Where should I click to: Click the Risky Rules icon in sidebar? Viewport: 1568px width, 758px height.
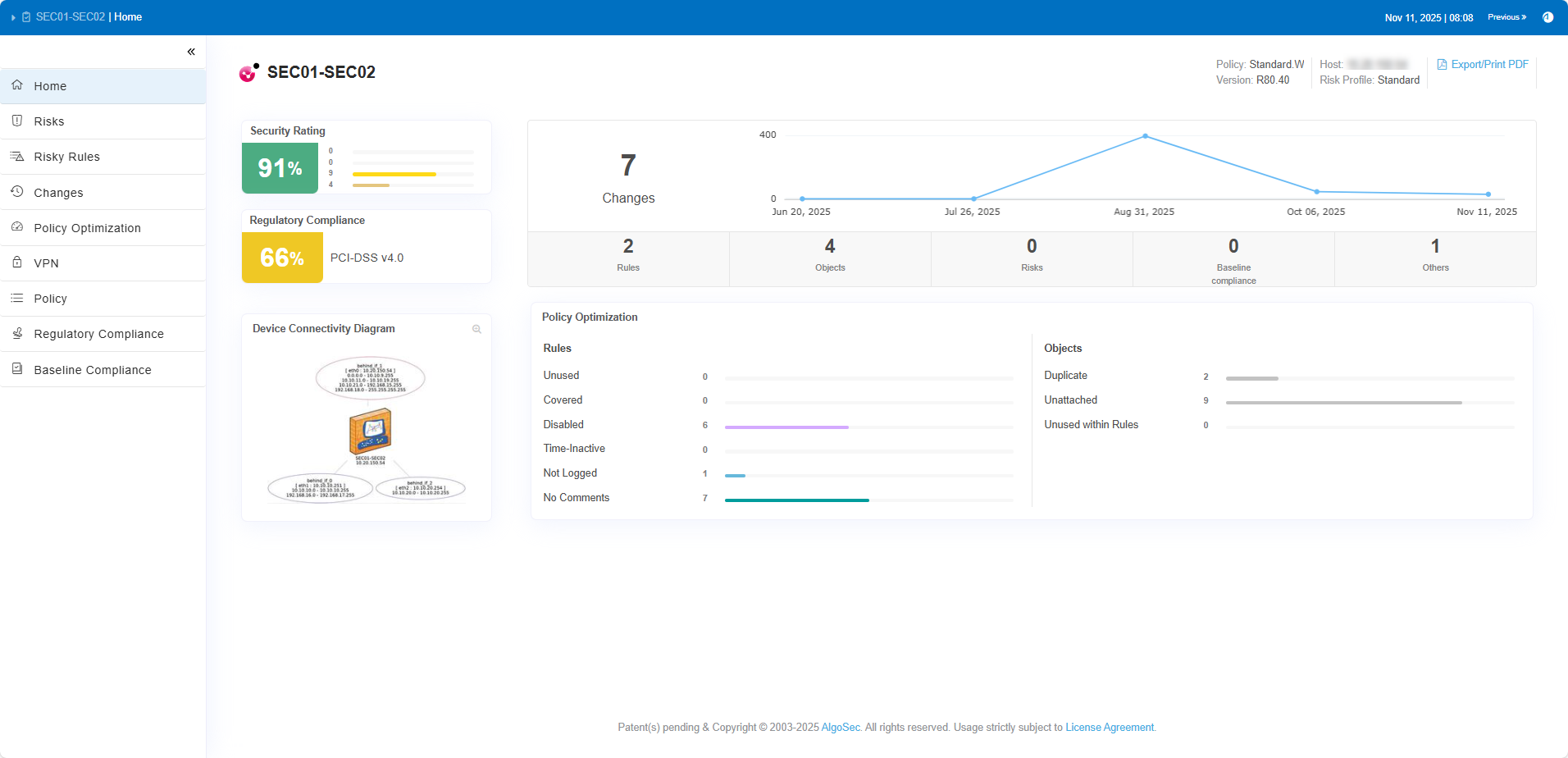coord(17,156)
